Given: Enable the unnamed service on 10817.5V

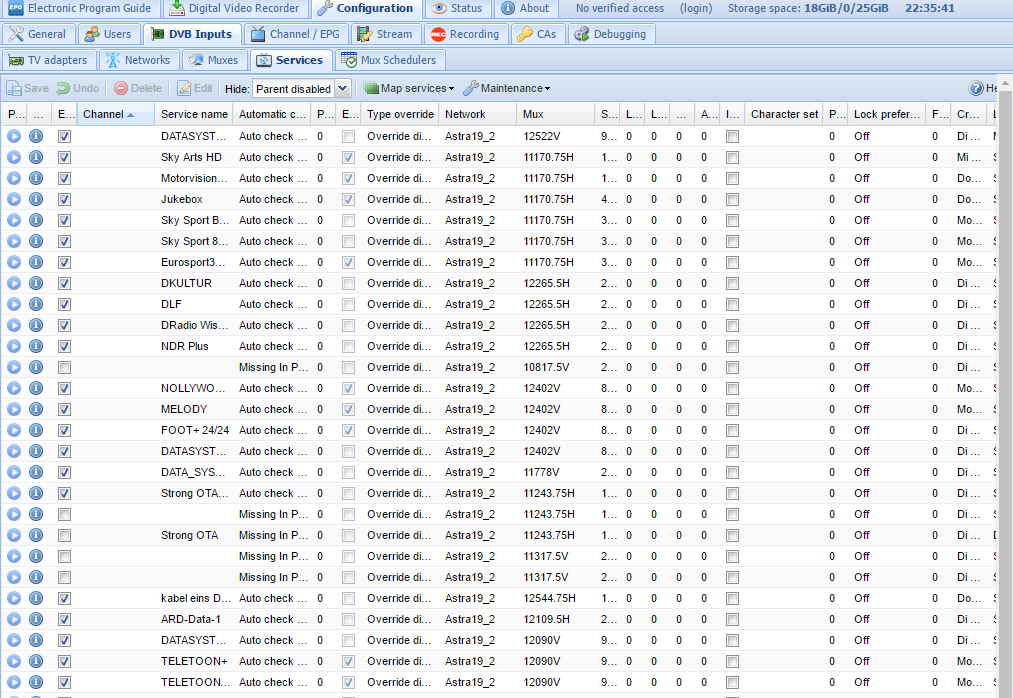Looking at the screenshot, I should tap(64, 367).
